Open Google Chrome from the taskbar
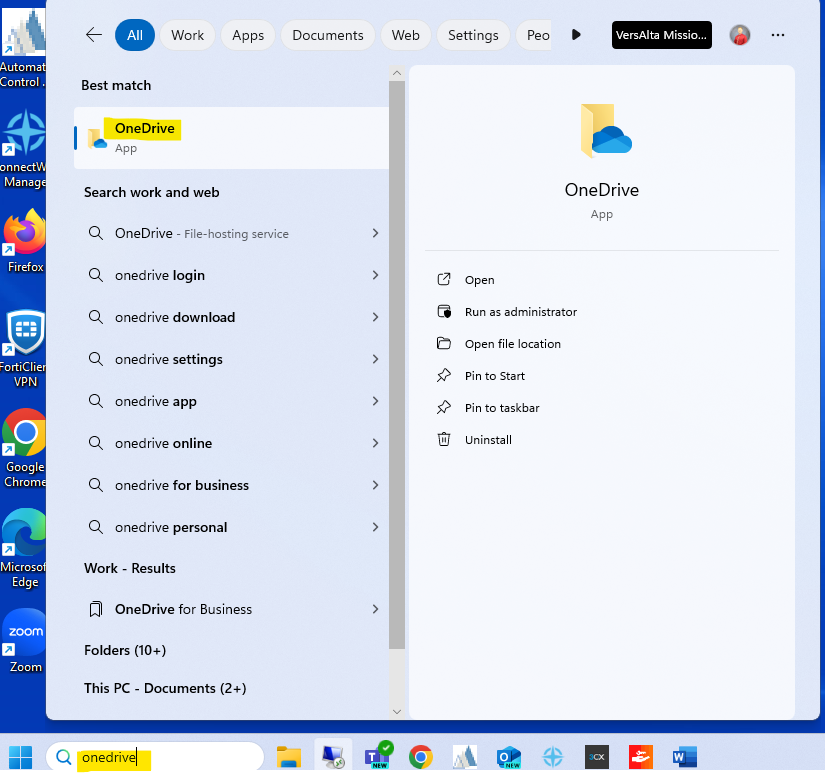This screenshot has width=825, height=773. [x=421, y=757]
